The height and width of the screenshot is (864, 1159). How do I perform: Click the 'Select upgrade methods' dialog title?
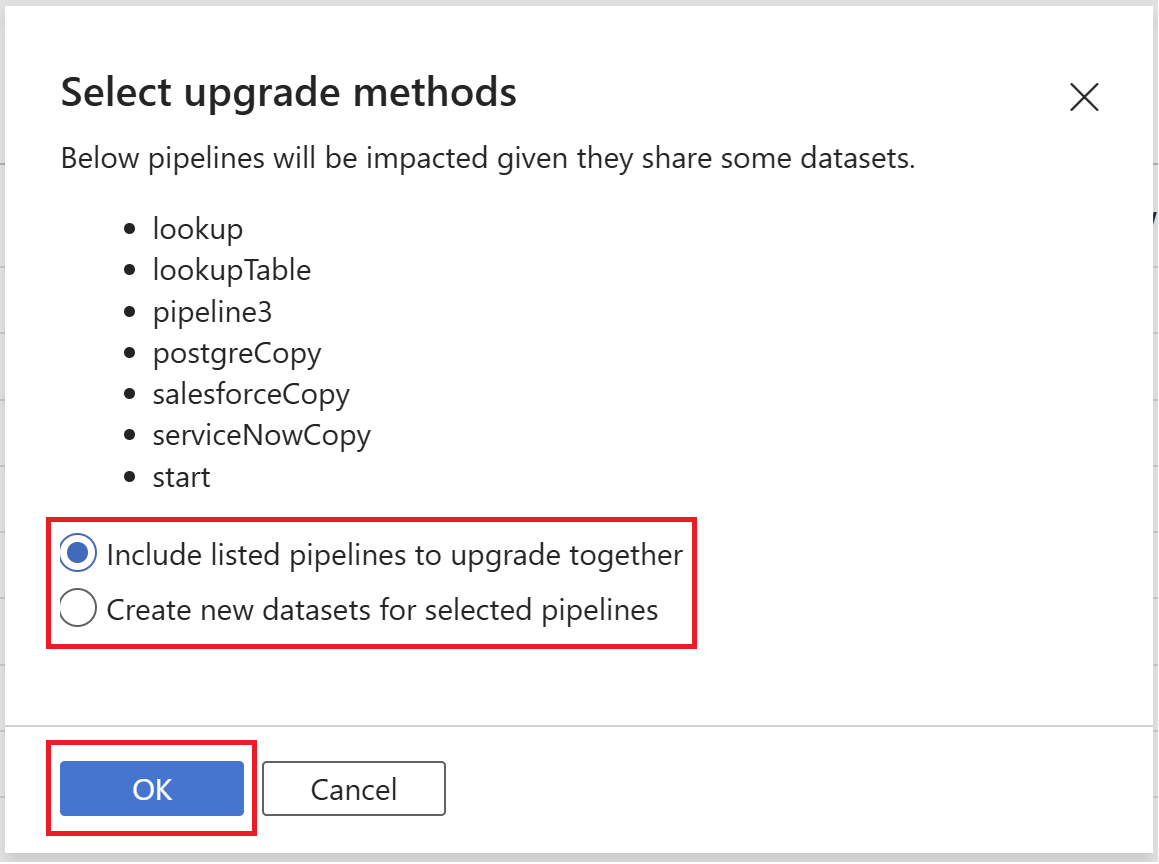(x=289, y=93)
